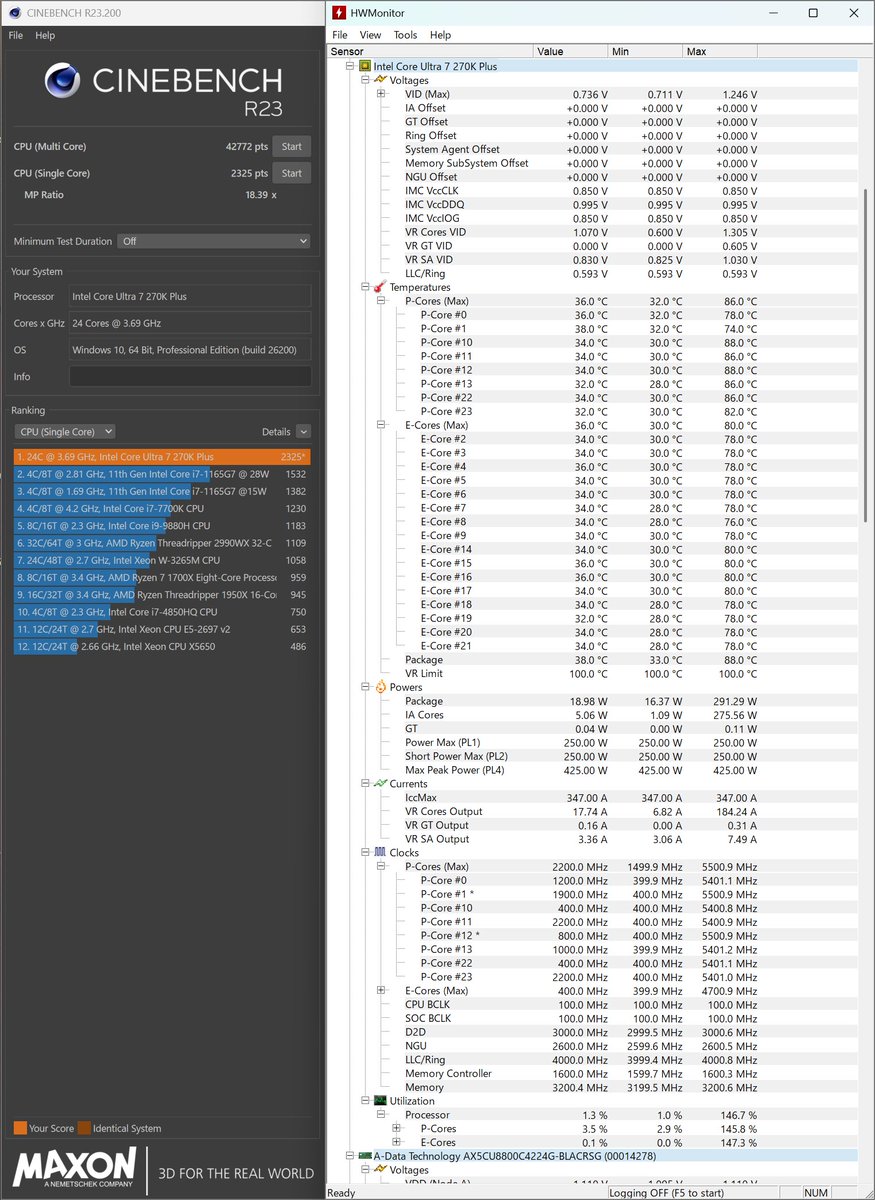Expand the VID (Max) entry

pos(381,94)
